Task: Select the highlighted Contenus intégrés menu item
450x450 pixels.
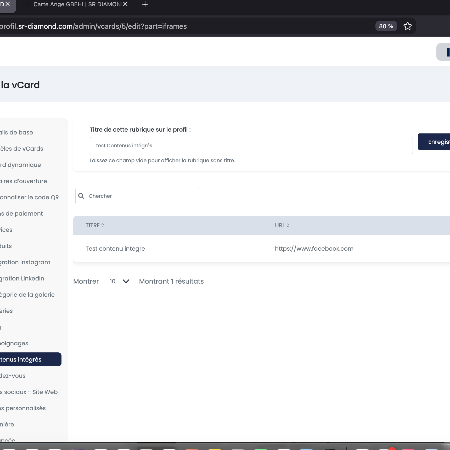Action: pyautogui.click(x=30, y=359)
